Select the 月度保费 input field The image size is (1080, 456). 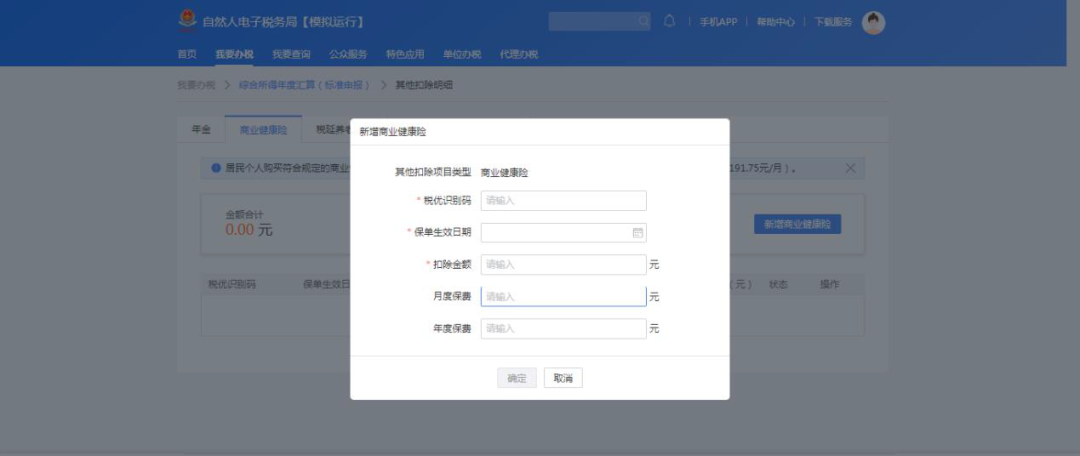pyautogui.click(x=563, y=296)
